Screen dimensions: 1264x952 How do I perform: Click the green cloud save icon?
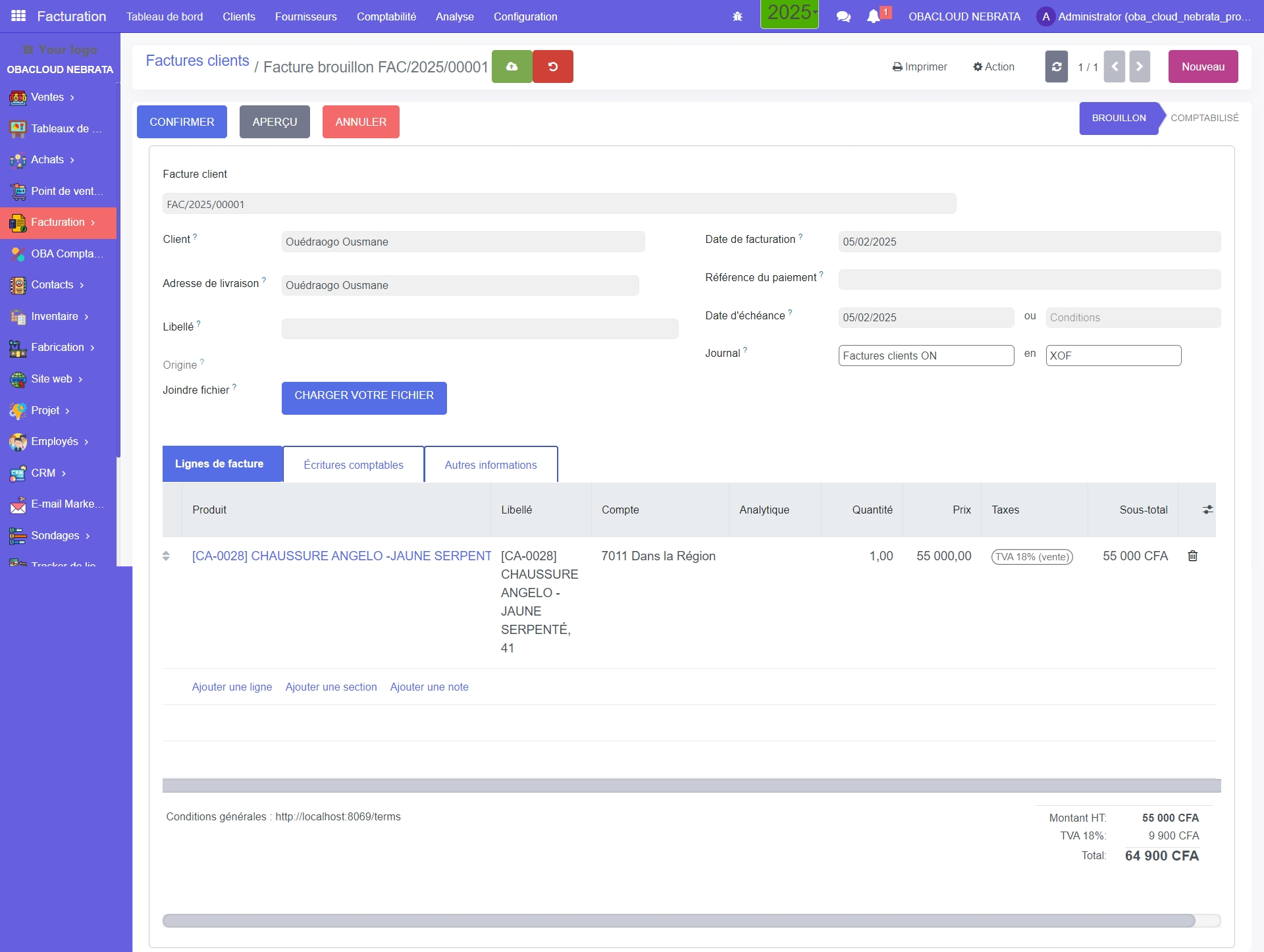pyautogui.click(x=512, y=66)
